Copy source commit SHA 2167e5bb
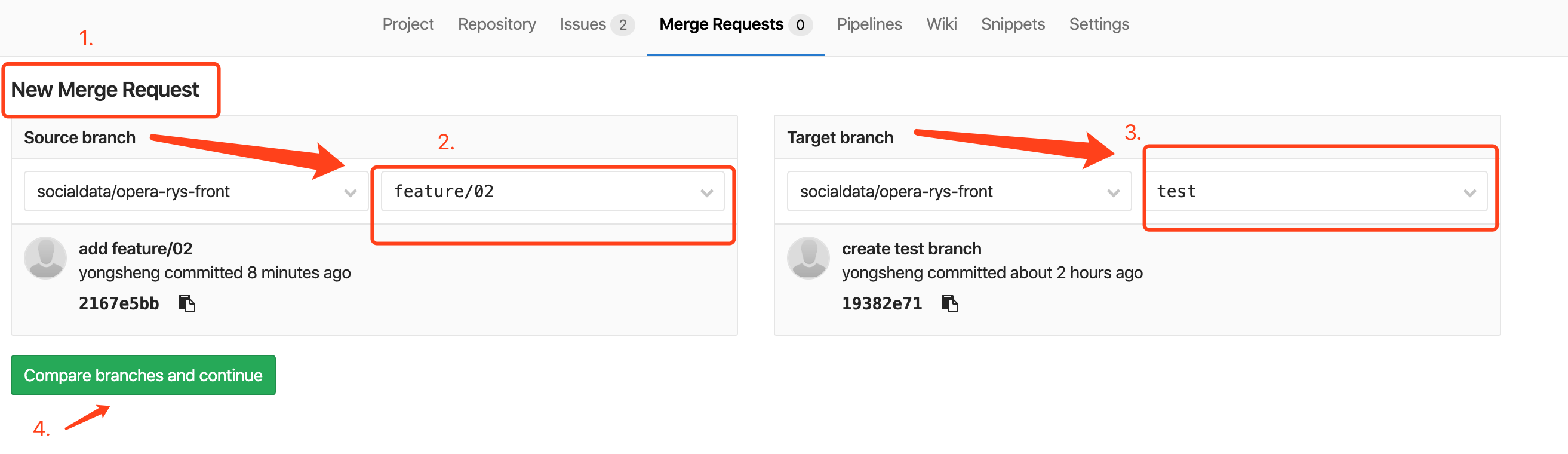This screenshot has height=454, width=1568. 186,303
